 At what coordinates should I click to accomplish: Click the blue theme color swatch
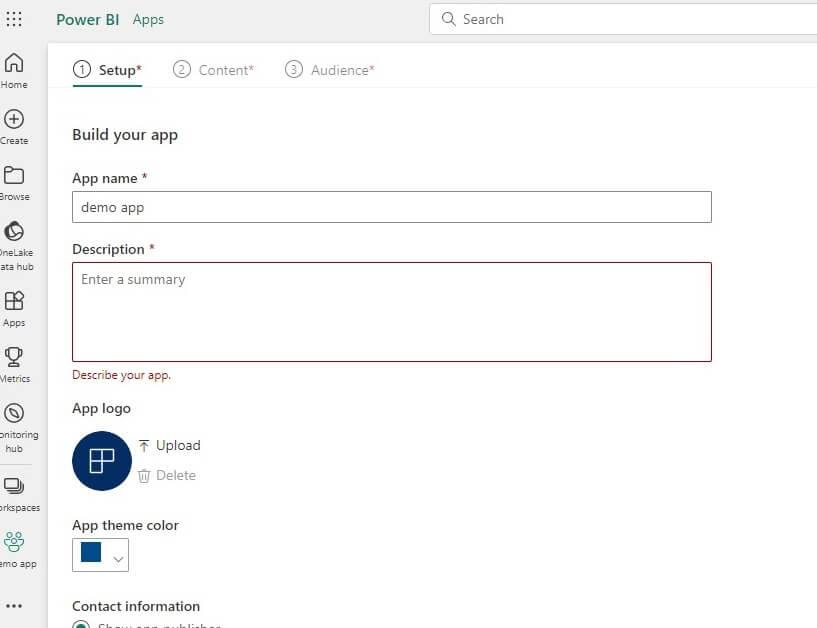click(91, 553)
